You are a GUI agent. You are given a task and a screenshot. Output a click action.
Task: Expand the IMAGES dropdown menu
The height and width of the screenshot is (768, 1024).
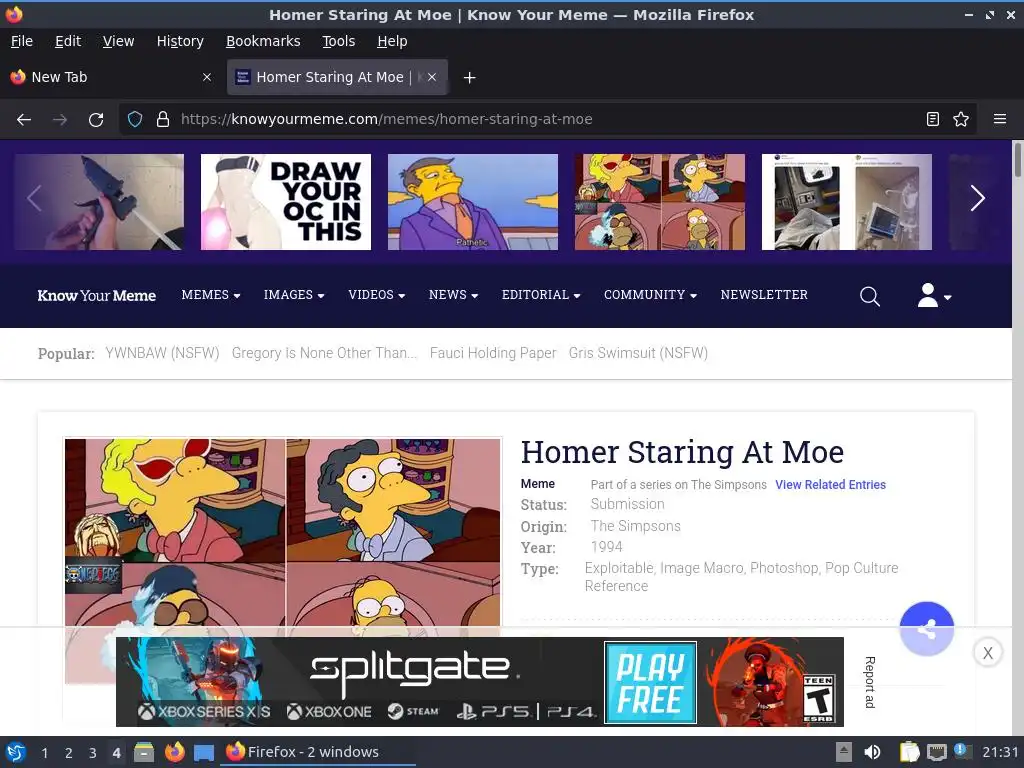coord(294,295)
